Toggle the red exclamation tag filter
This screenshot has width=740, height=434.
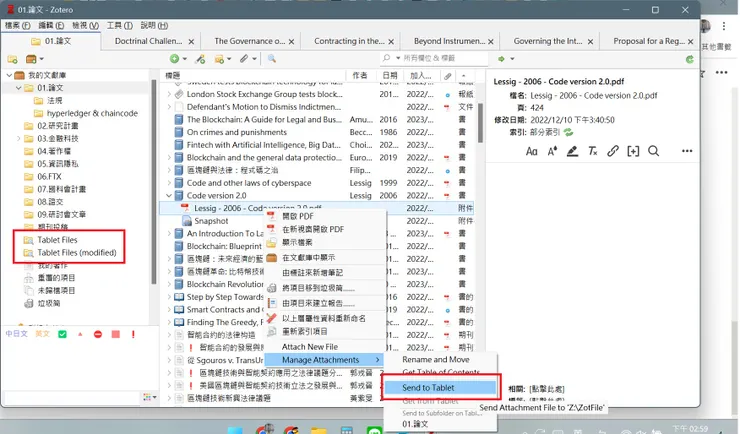pyautogui.click(x=133, y=334)
